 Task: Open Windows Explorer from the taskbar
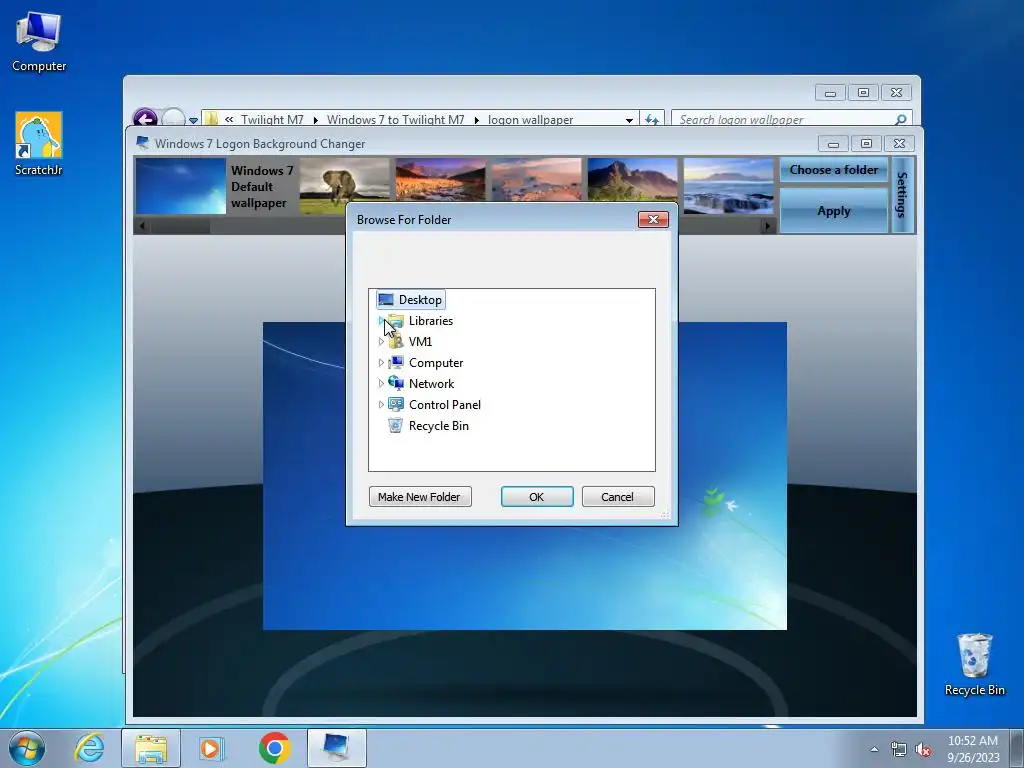coord(151,748)
